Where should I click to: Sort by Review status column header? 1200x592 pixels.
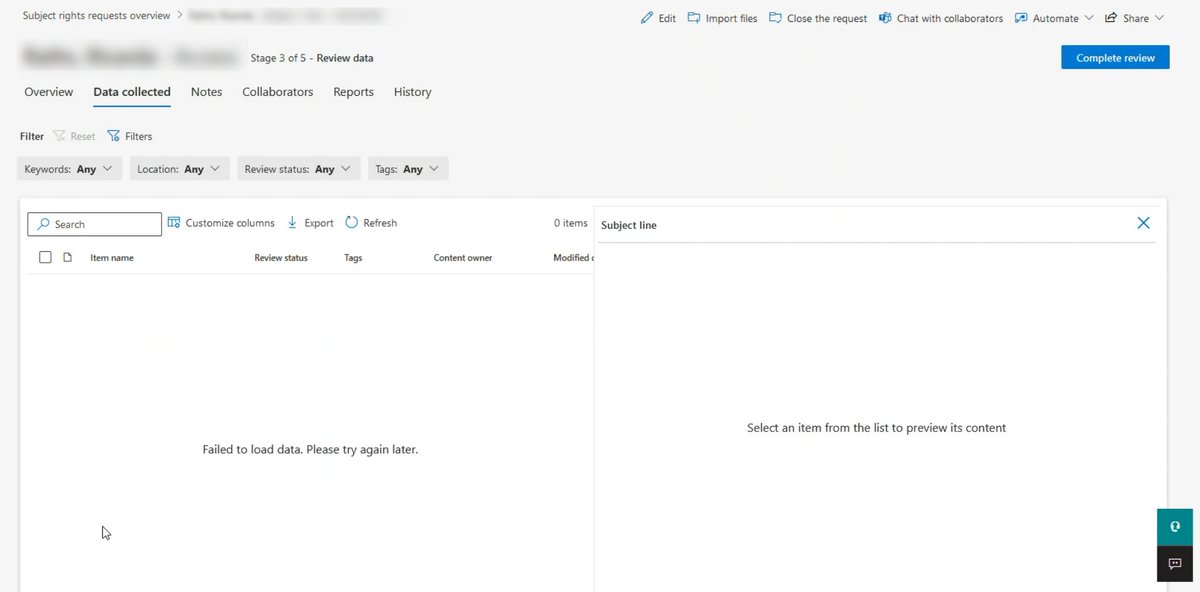tap(281, 258)
